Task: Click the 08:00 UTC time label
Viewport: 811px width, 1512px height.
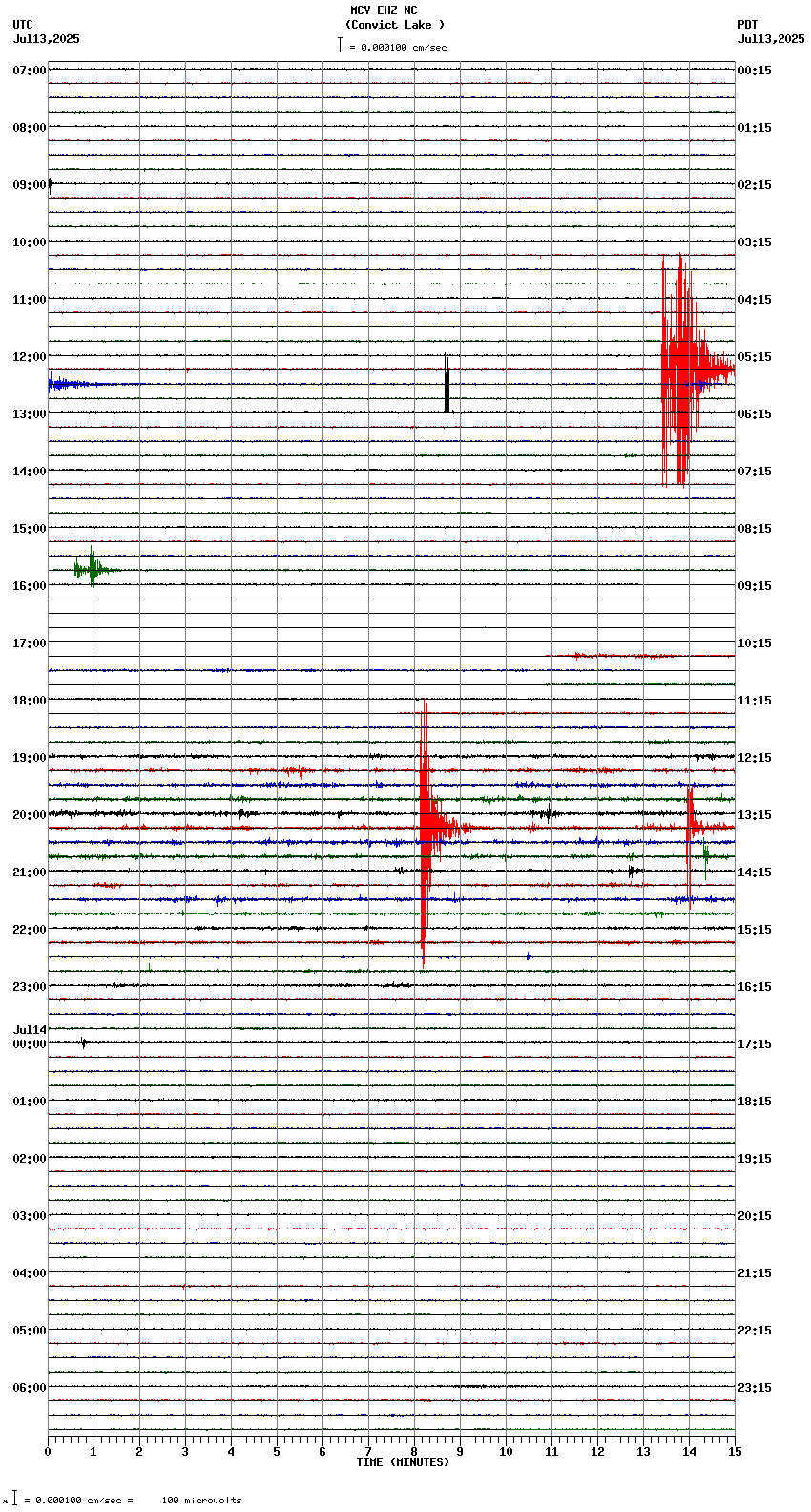Action: tap(30, 128)
